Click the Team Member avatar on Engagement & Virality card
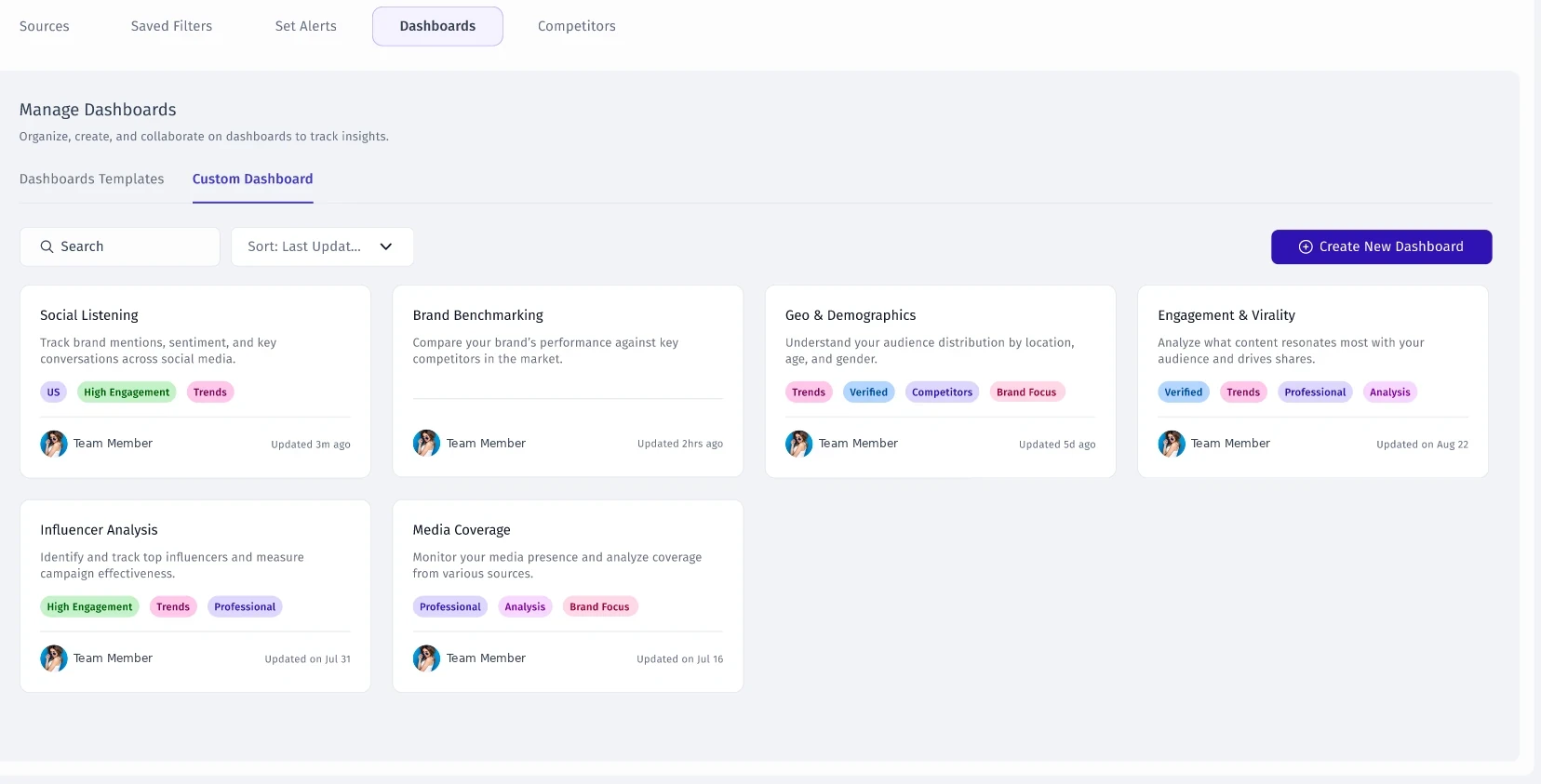 pyautogui.click(x=1172, y=444)
